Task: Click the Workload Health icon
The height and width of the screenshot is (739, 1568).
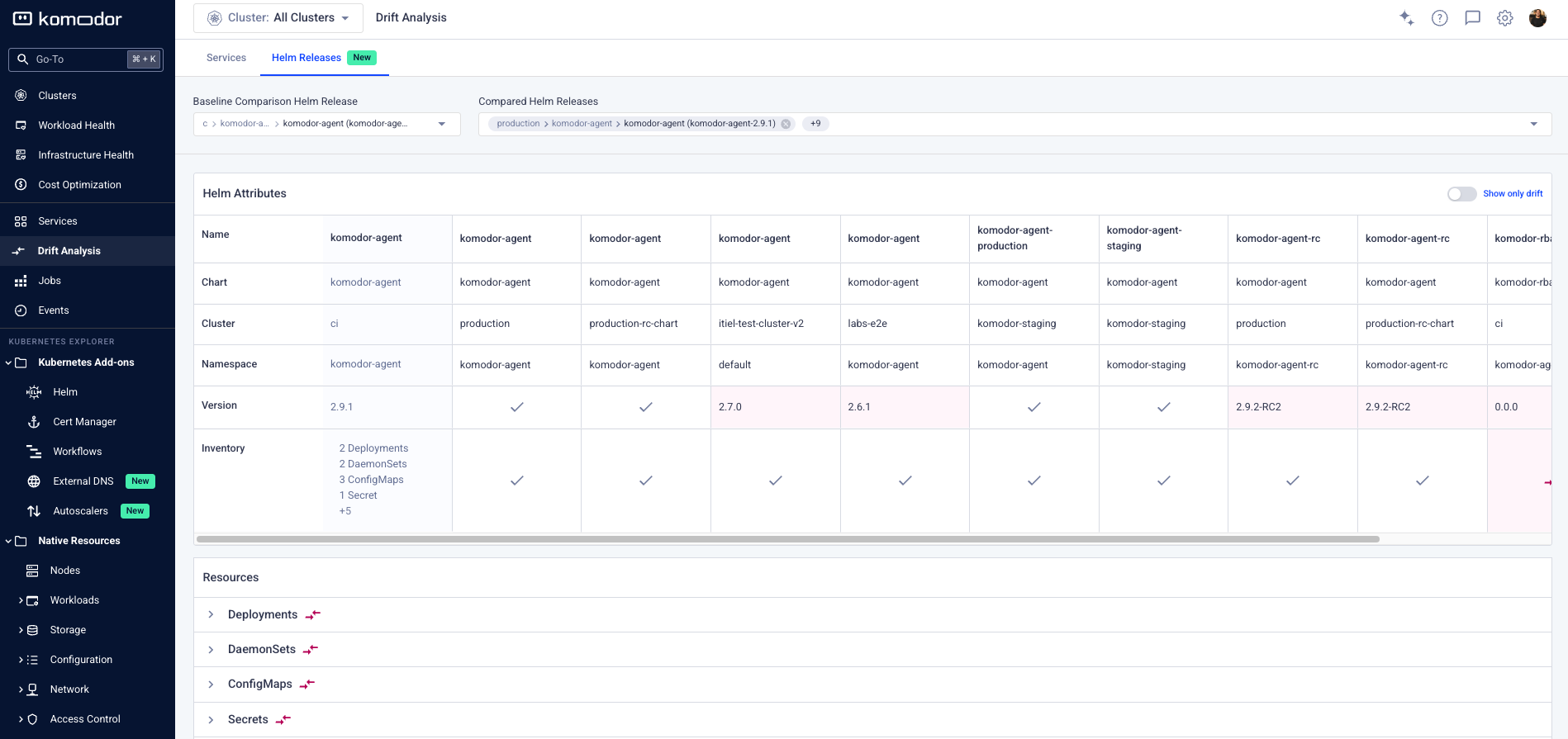Action: click(21, 126)
